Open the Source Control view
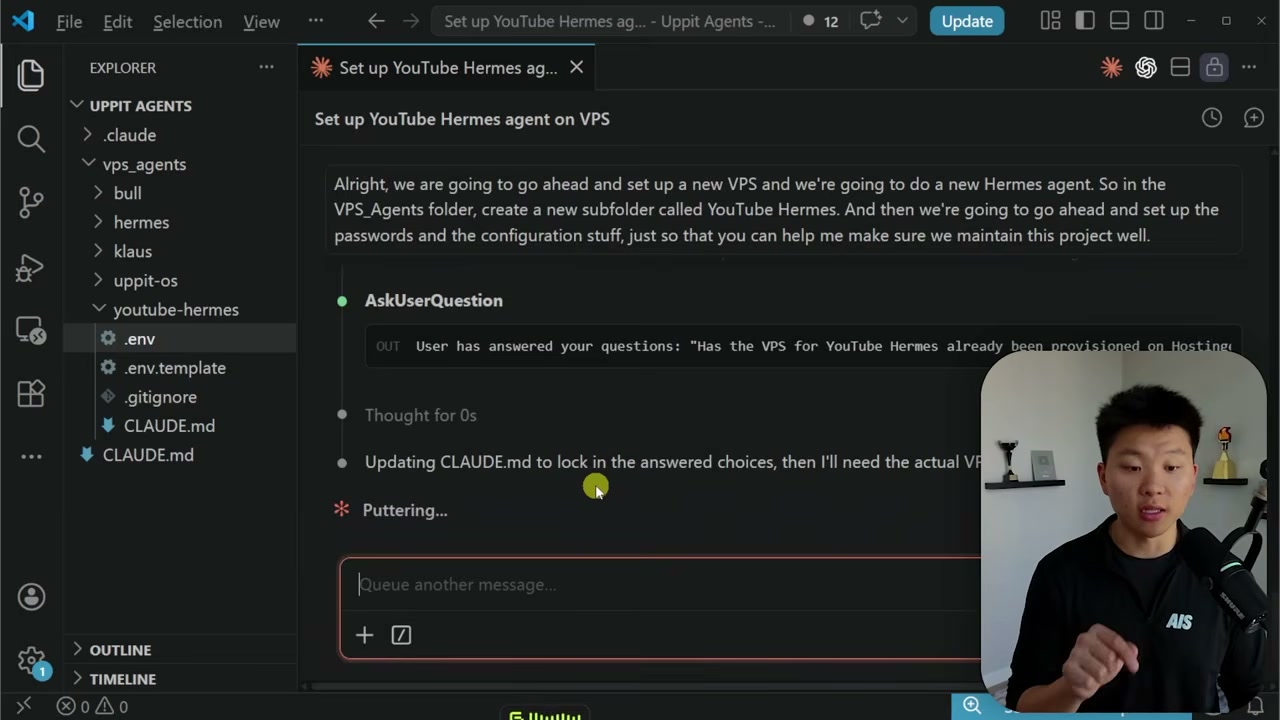Image resolution: width=1280 pixels, height=720 pixels. [x=31, y=203]
